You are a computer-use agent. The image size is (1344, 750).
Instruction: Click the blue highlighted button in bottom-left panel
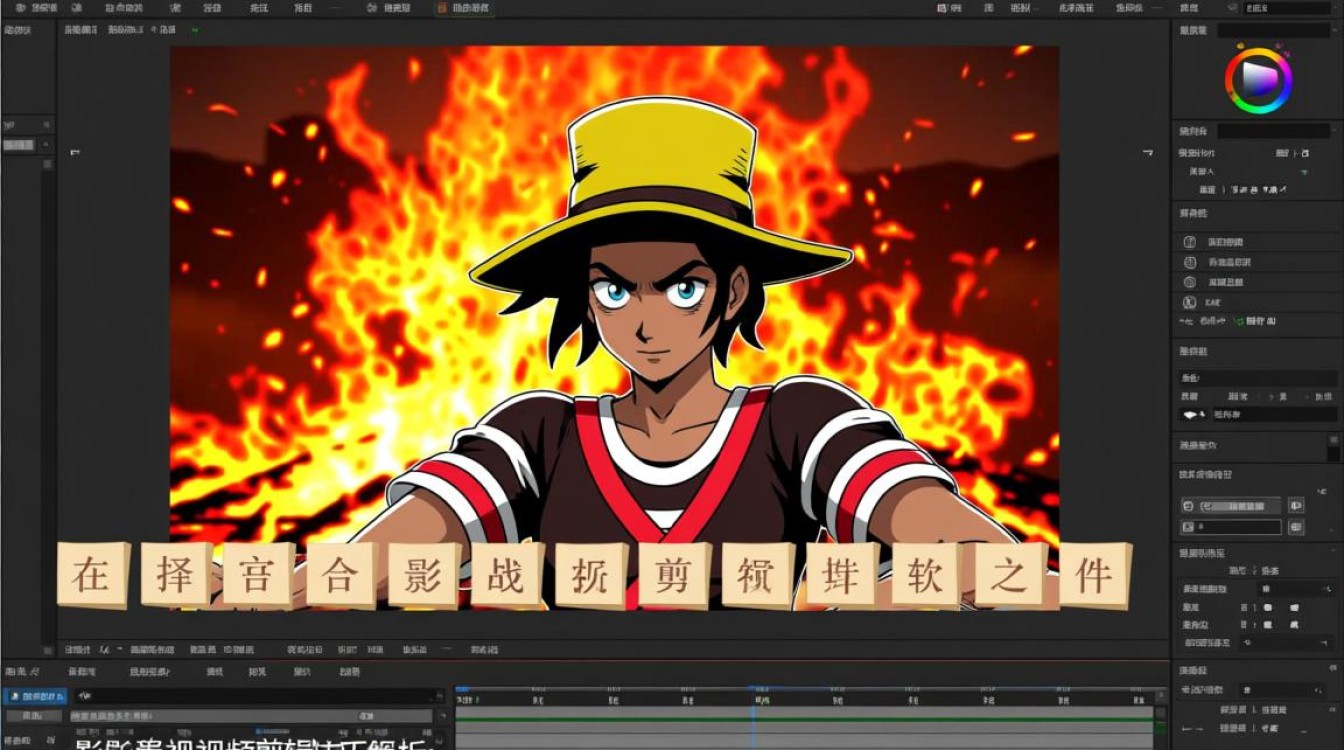(x=34, y=696)
